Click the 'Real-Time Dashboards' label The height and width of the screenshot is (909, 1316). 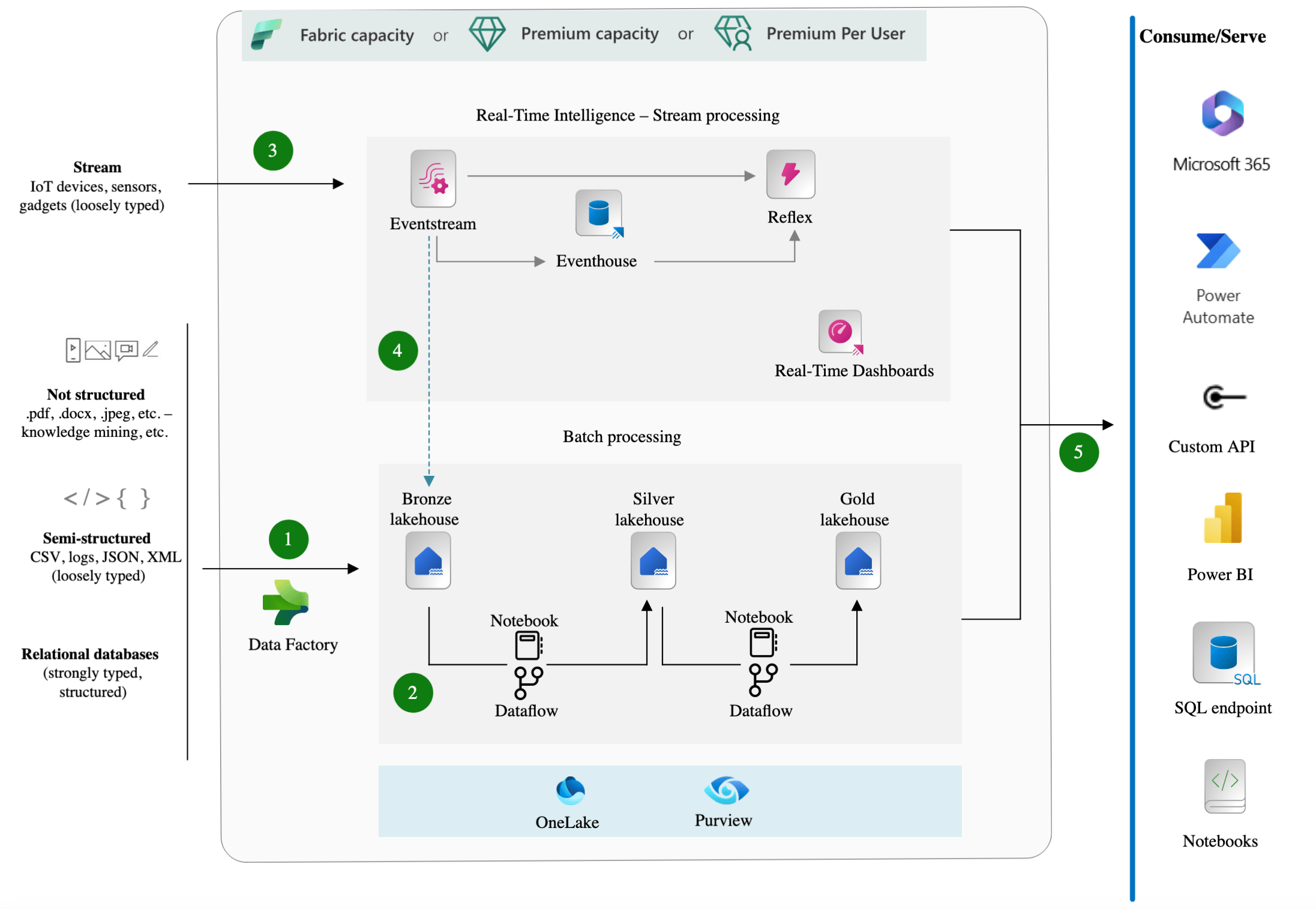tap(854, 371)
